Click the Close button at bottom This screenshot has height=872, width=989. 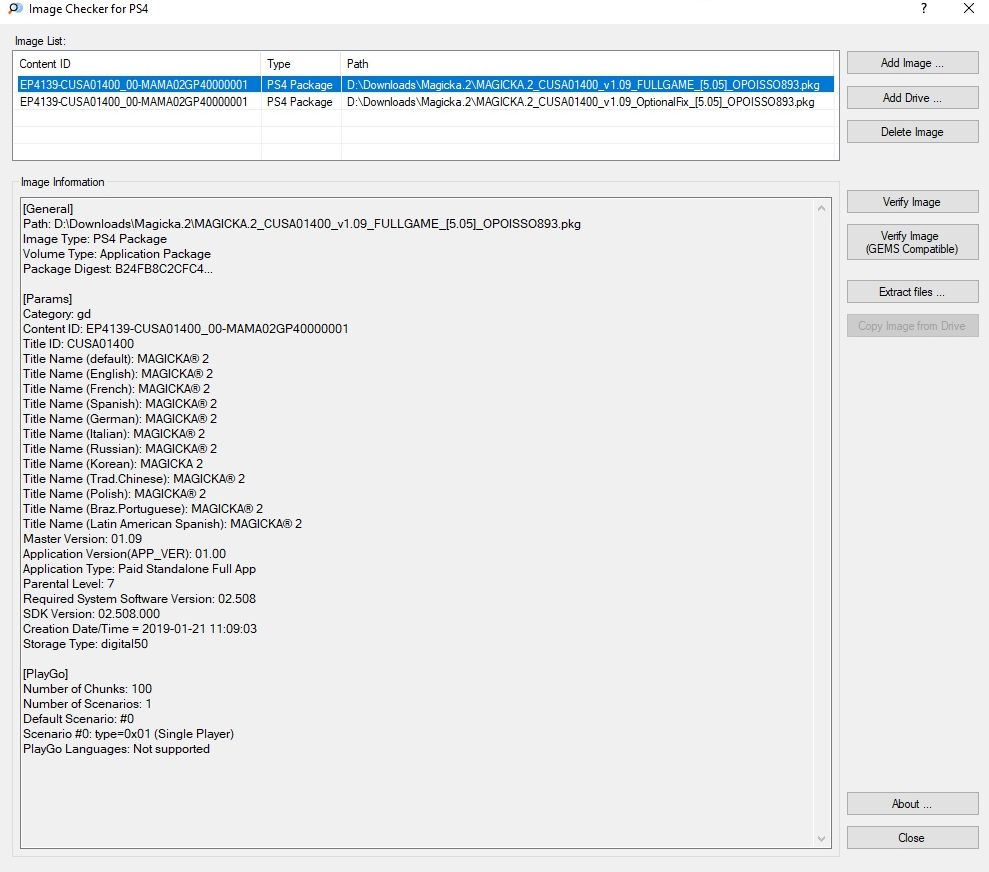click(x=912, y=838)
